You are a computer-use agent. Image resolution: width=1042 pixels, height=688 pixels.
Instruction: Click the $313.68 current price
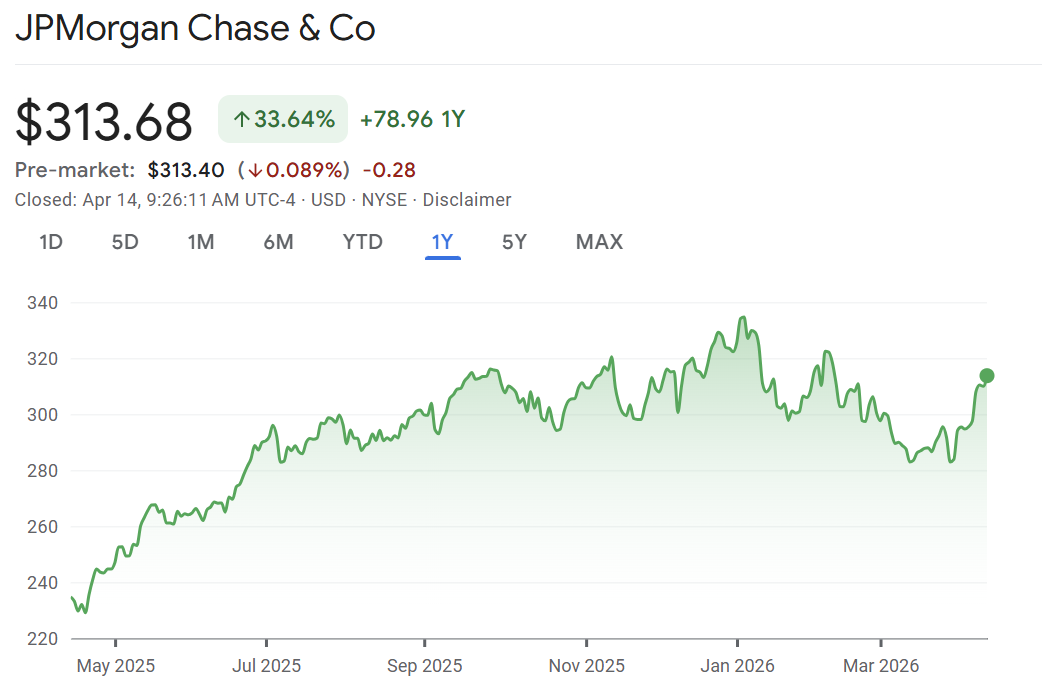(x=104, y=122)
